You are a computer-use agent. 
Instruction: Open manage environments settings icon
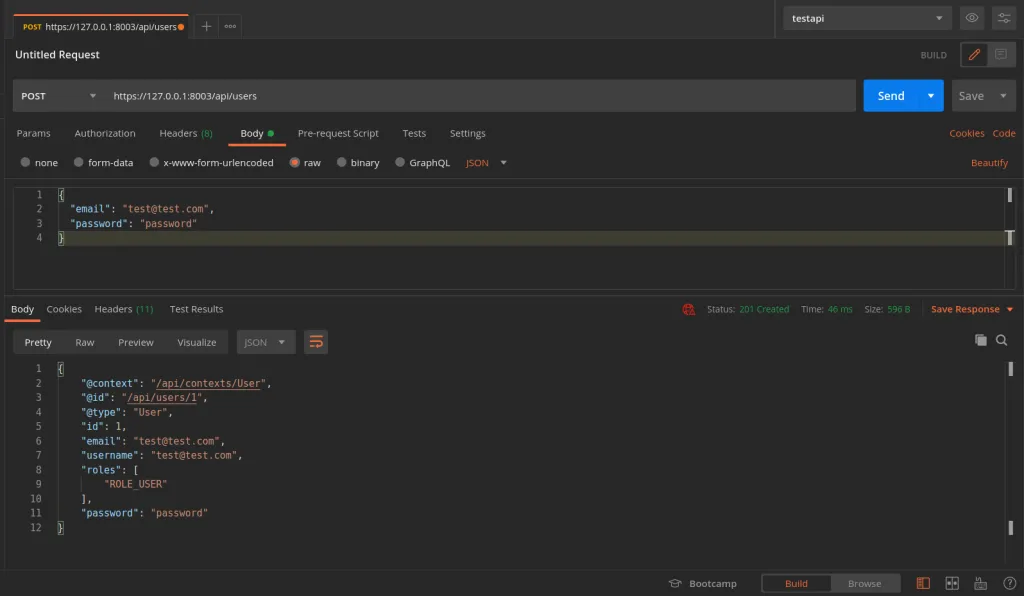1003,18
